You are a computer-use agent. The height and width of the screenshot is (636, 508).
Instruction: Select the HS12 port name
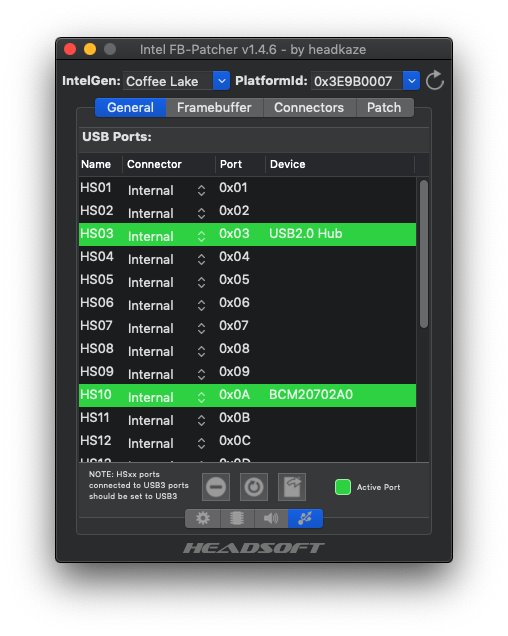(96, 441)
